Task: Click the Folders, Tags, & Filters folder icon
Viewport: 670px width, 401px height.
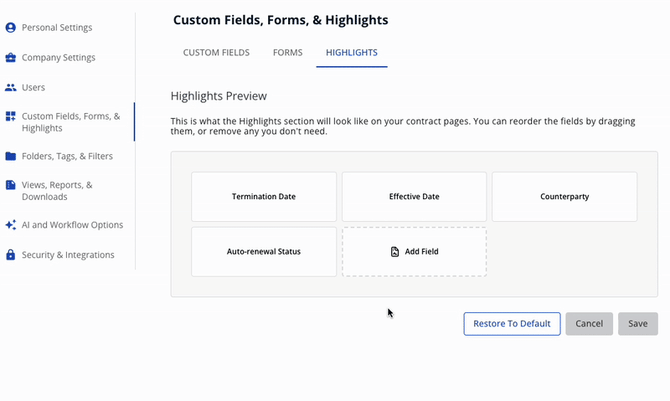Action: coord(11,157)
